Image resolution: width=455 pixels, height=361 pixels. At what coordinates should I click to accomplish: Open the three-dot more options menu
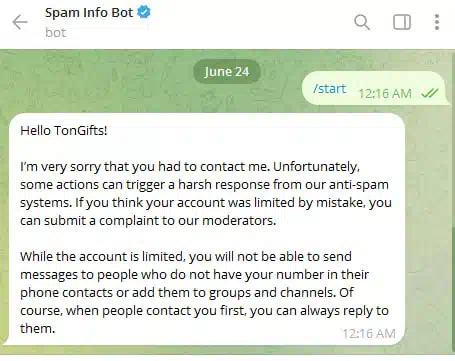(437, 22)
